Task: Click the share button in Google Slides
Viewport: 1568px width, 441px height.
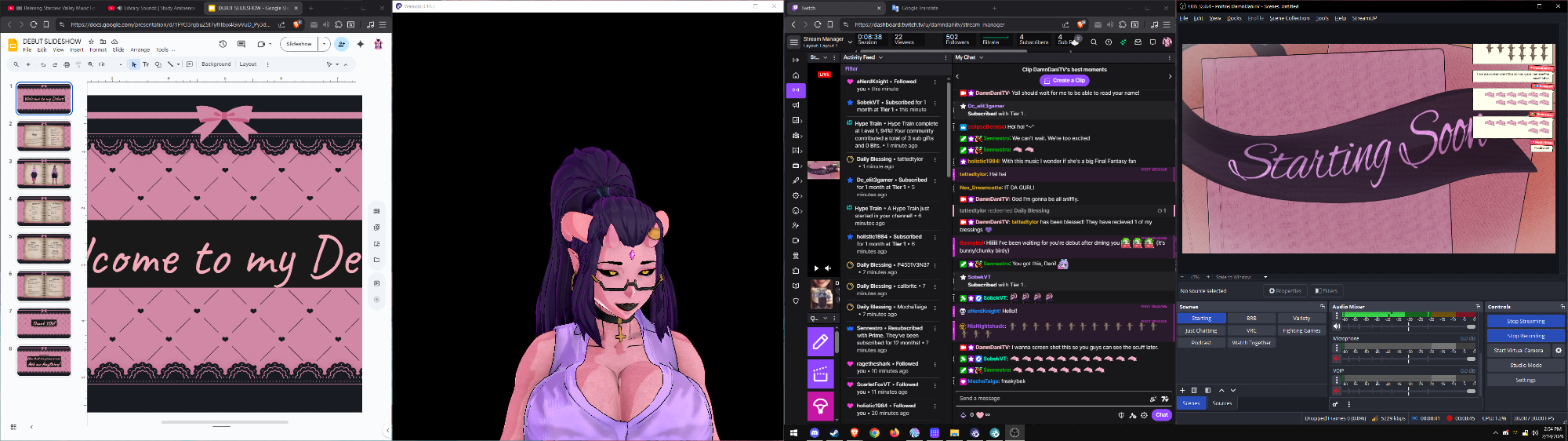Action: click(342, 44)
